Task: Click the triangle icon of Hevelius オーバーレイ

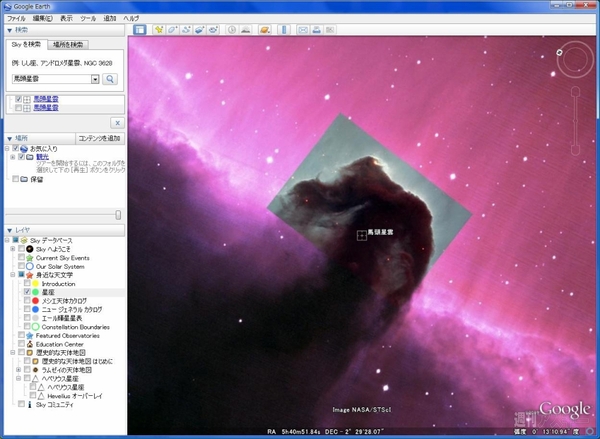Action: click(41, 396)
